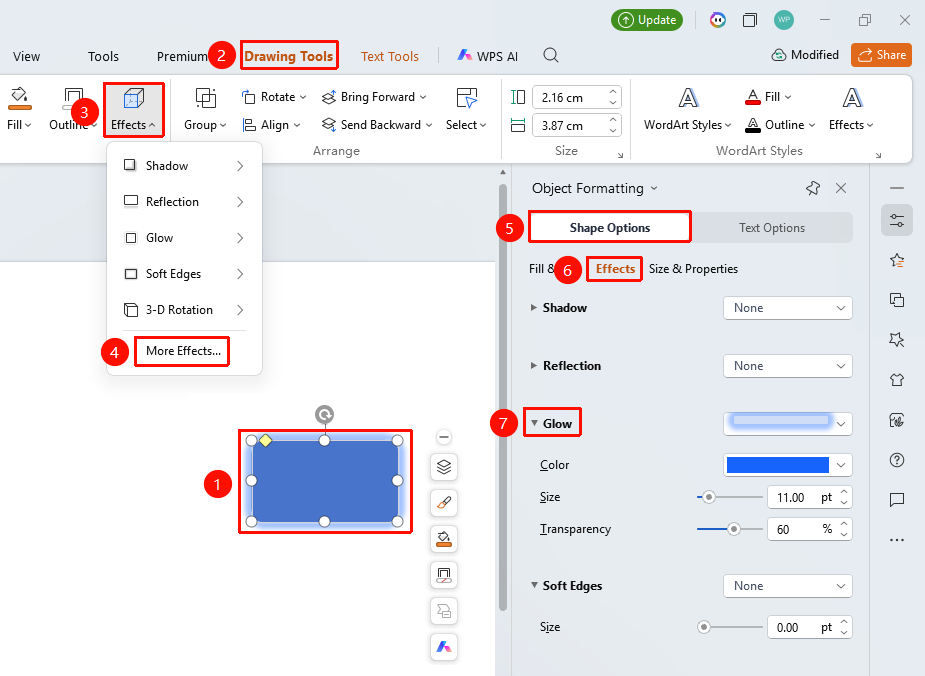Image resolution: width=925 pixels, height=676 pixels.
Task: Click the search magnifier icon in the tab bar
Action: 550,55
